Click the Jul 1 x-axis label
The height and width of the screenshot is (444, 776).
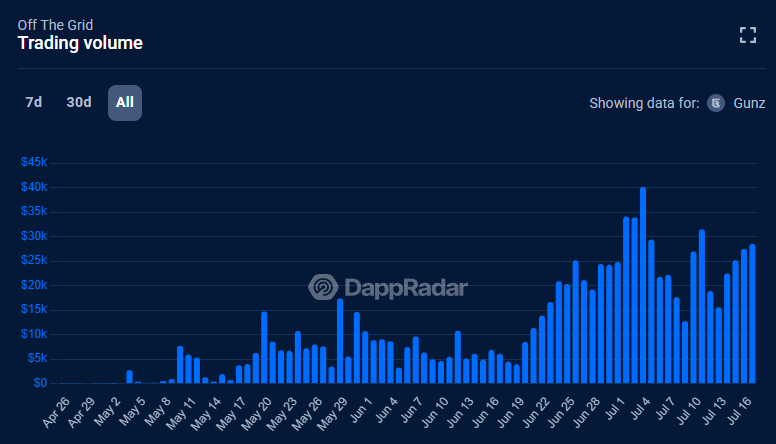[616, 409]
